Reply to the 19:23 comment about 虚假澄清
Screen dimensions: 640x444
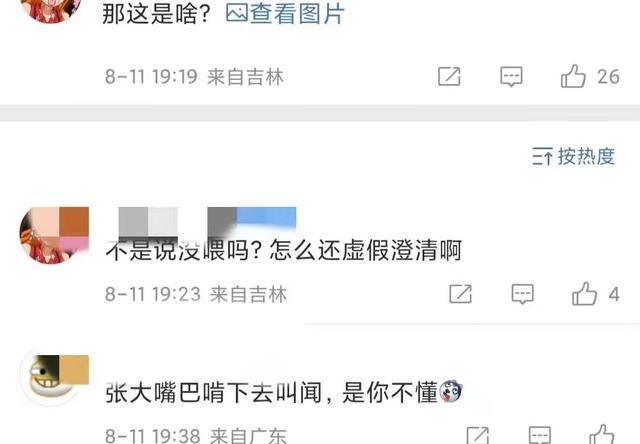point(522,294)
